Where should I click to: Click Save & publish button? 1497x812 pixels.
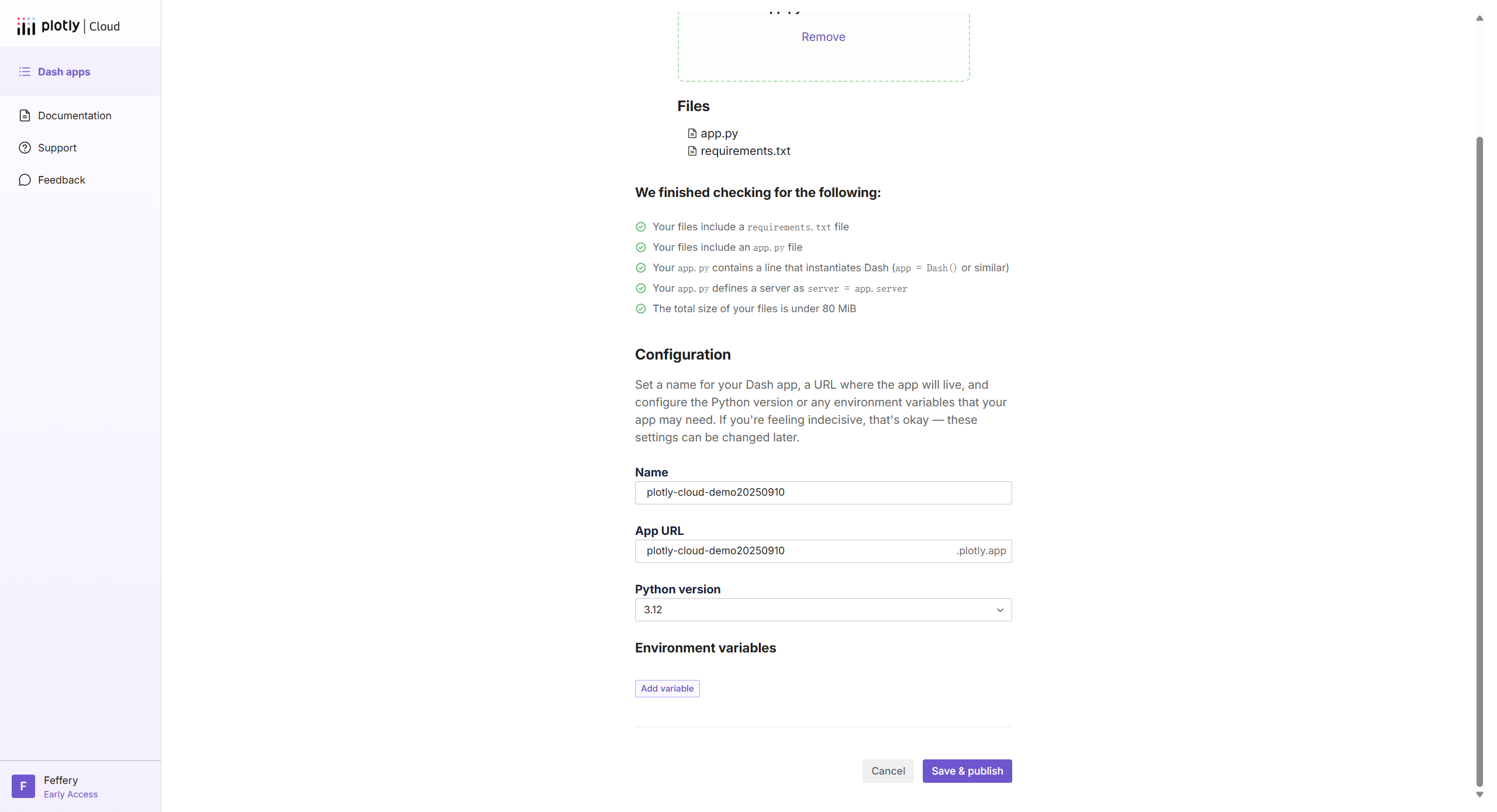pyautogui.click(x=967, y=770)
